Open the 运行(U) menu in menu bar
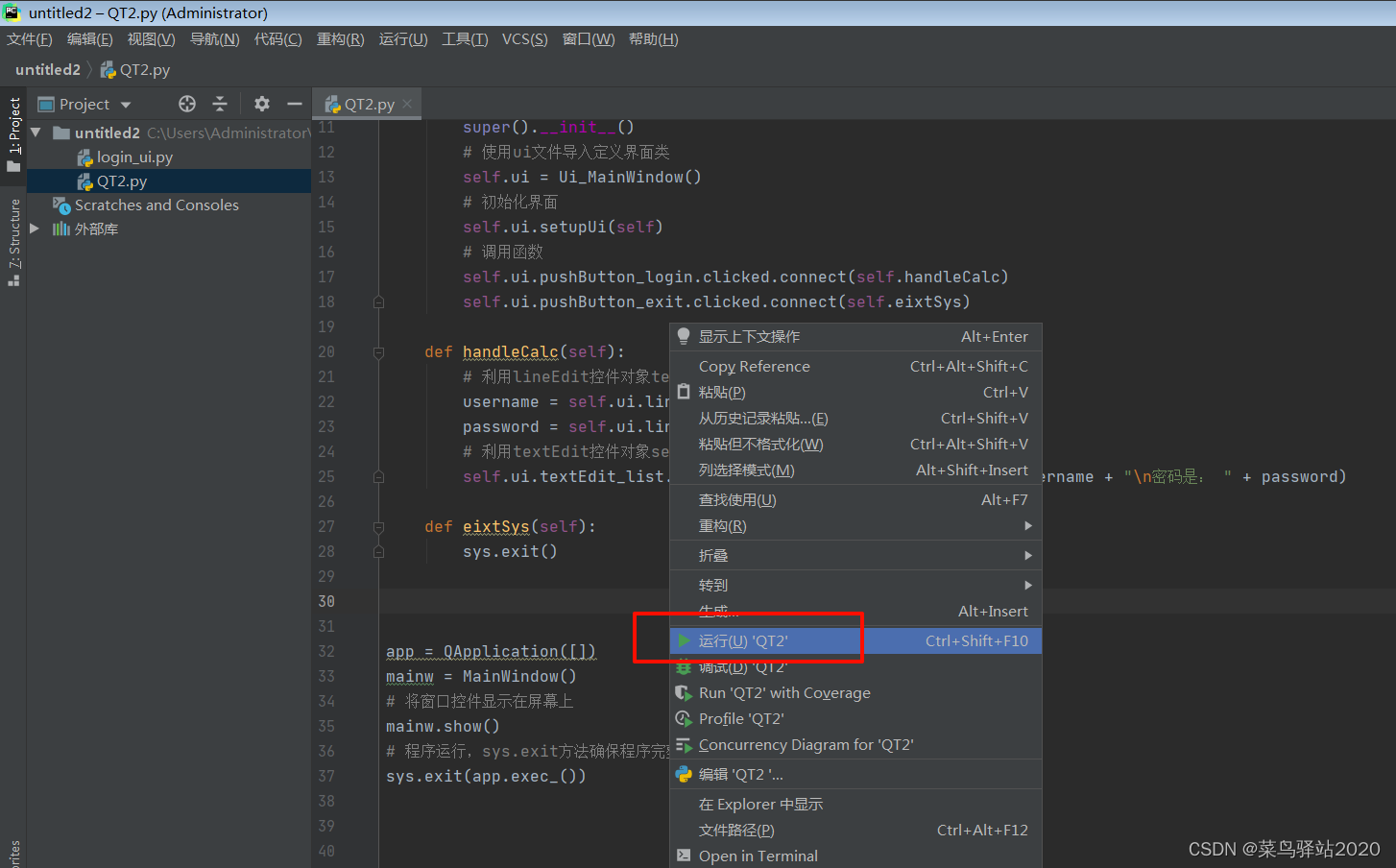This screenshot has width=1396, height=868. (x=403, y=39)
